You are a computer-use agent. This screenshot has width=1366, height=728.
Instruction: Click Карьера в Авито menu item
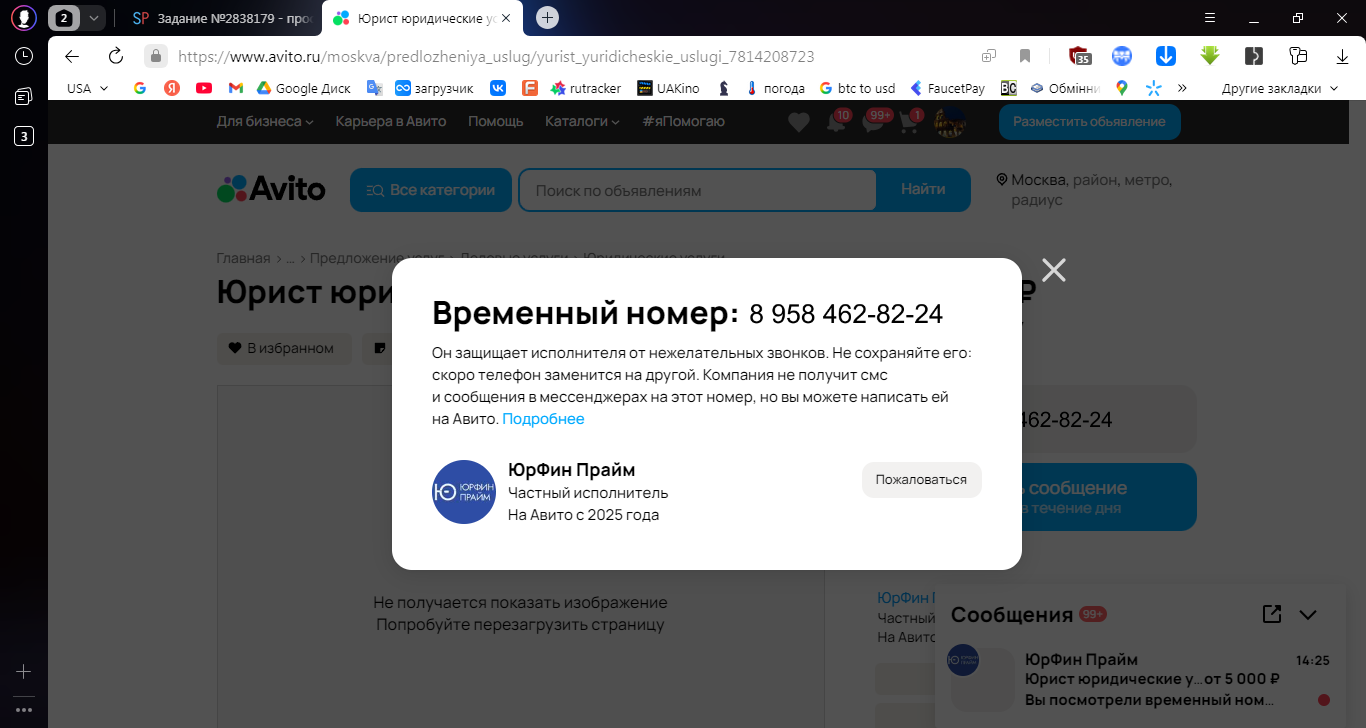pos(391,121)
